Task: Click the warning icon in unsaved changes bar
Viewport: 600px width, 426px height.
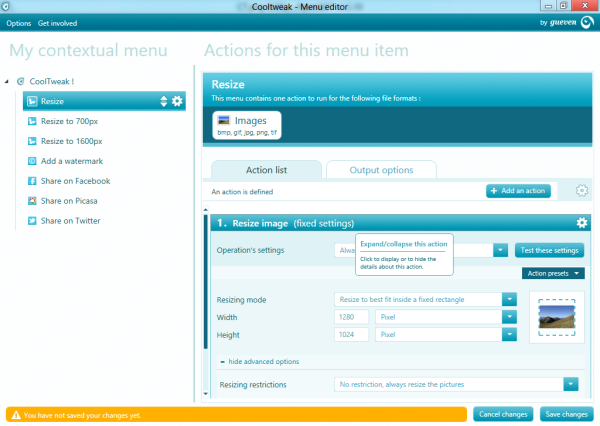Action: tap(16, 415)
